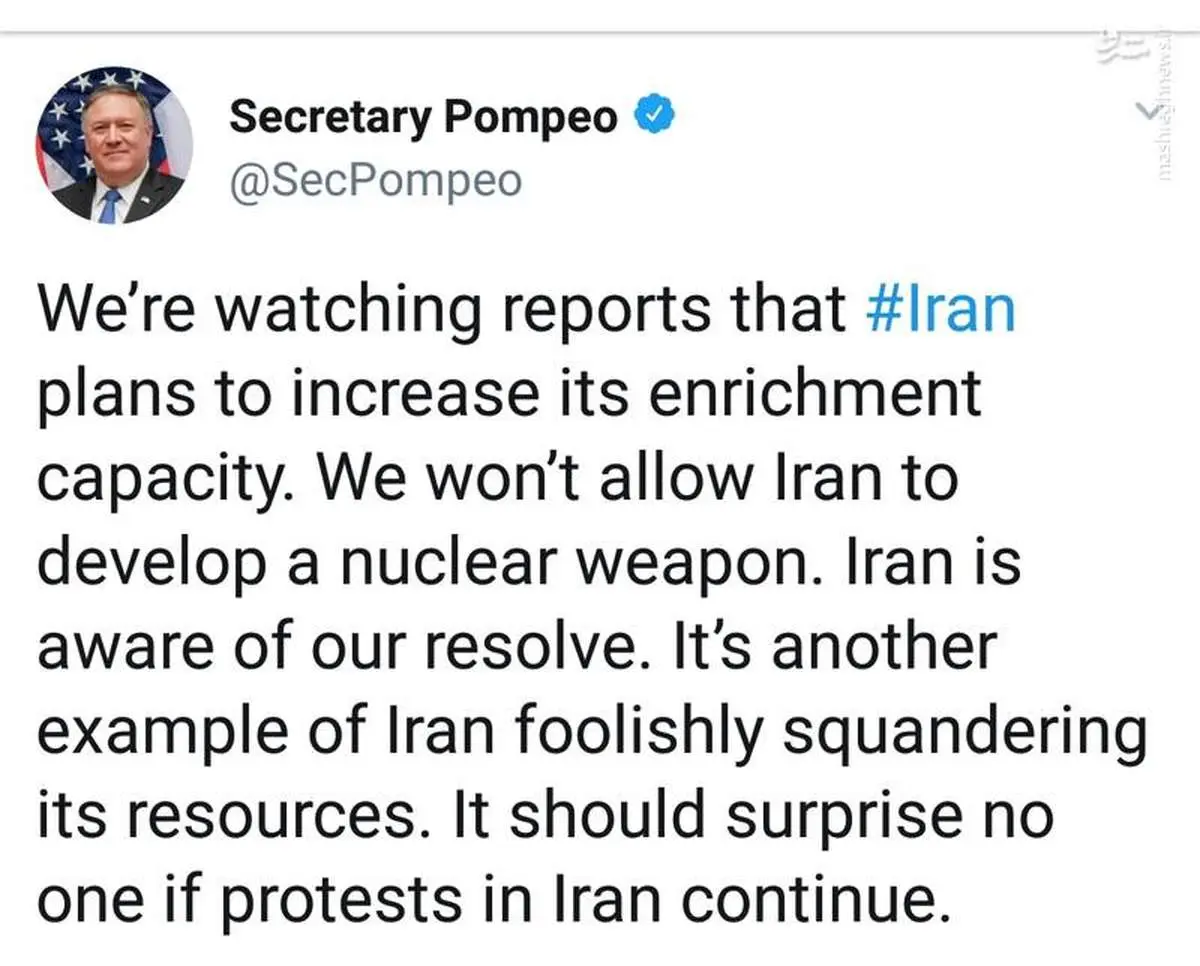Open Secretary Pompeo's profile picture
Screen dimensions: 1200x966
pyautogui.click(x=115, y=146)
